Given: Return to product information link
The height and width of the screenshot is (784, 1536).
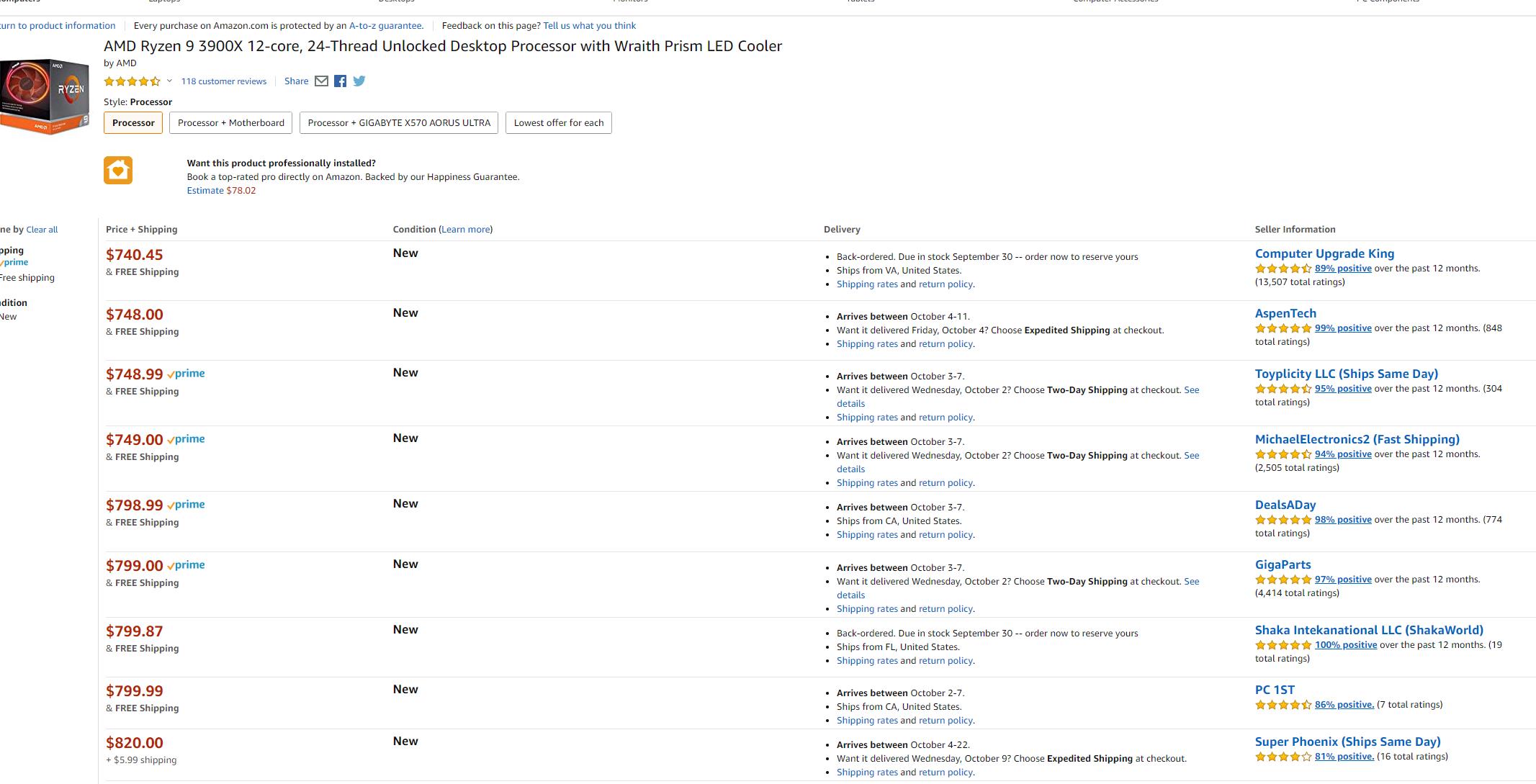Looking at the screenshot, I should (x=58, y=25).
